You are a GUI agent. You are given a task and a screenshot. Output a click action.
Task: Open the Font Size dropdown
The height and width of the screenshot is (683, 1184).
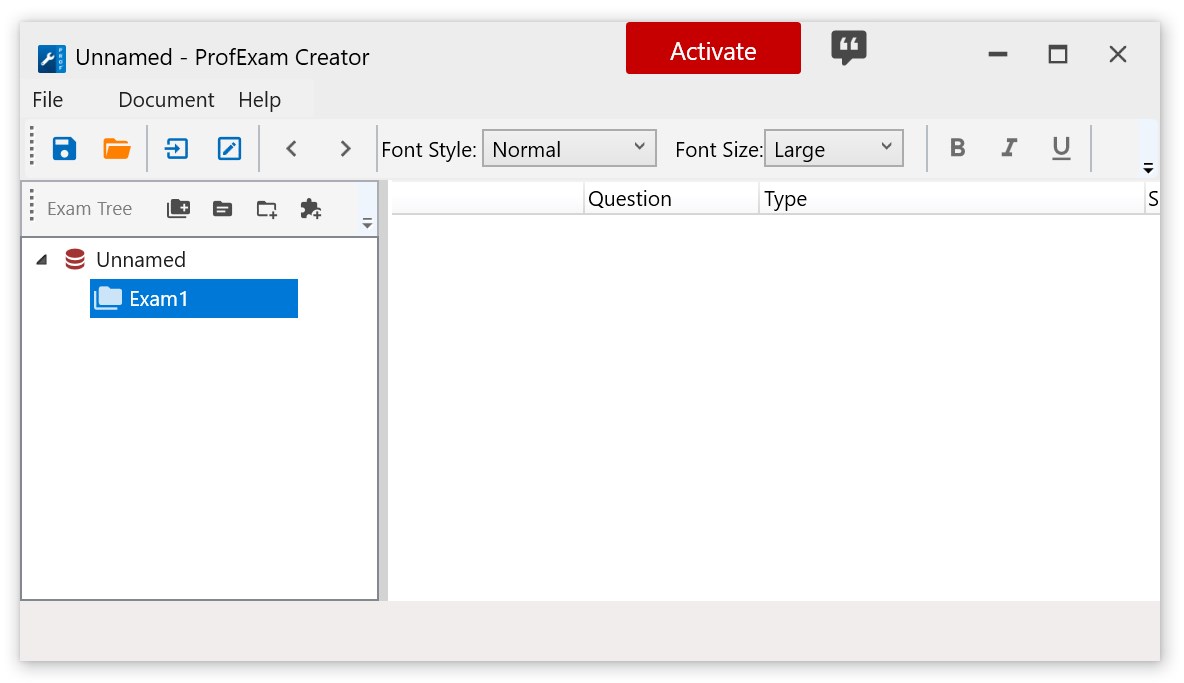pos(833,149)
